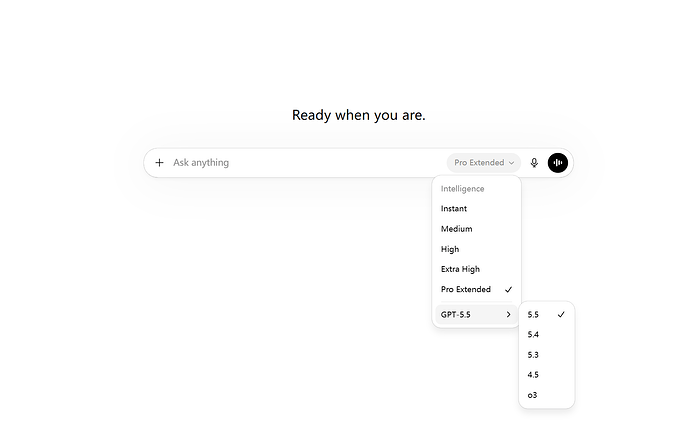The height and width of the screenshot is (438, 690).
Task: Click the checkmark beside Pro Extended
Action: coord(508,290)
